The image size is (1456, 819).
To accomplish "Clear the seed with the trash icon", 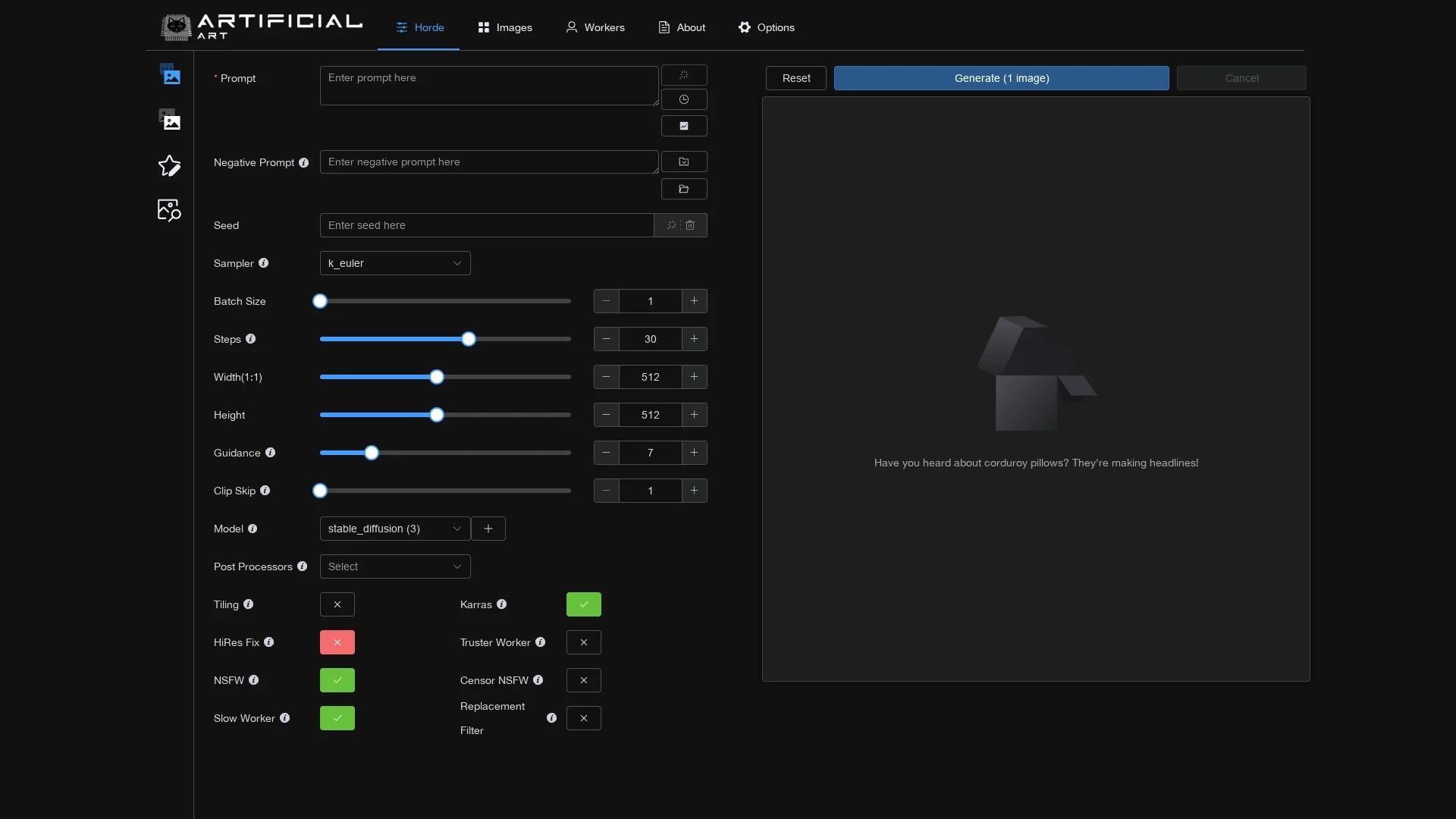I will click(690, 225).
